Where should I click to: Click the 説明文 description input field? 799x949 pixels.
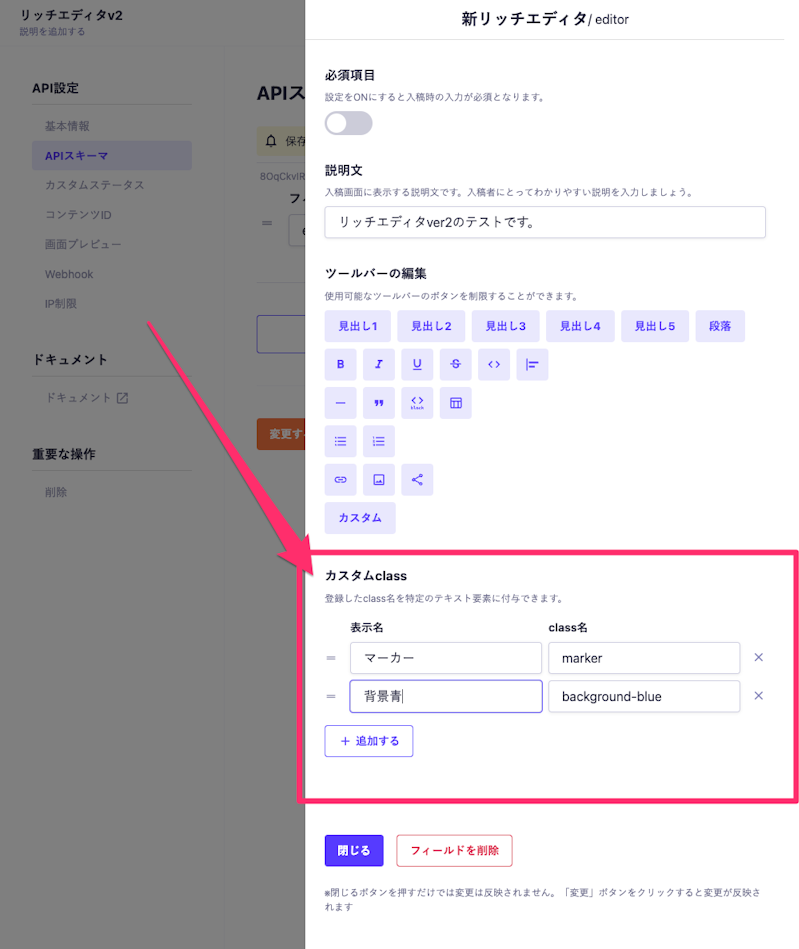(x=545, y=222)
